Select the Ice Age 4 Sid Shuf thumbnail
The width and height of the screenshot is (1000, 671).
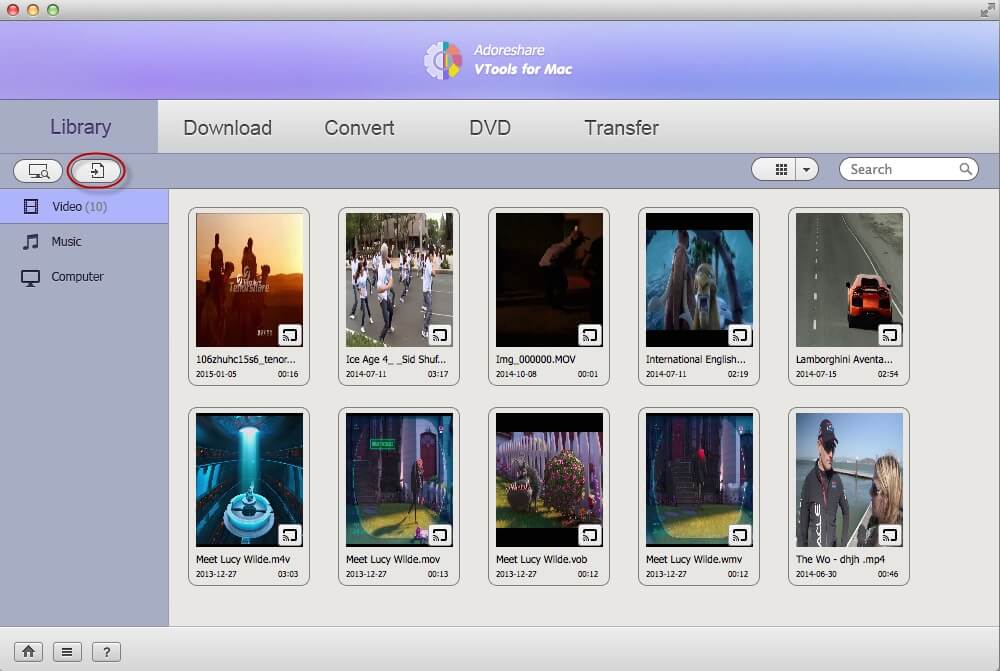point(399,280)
